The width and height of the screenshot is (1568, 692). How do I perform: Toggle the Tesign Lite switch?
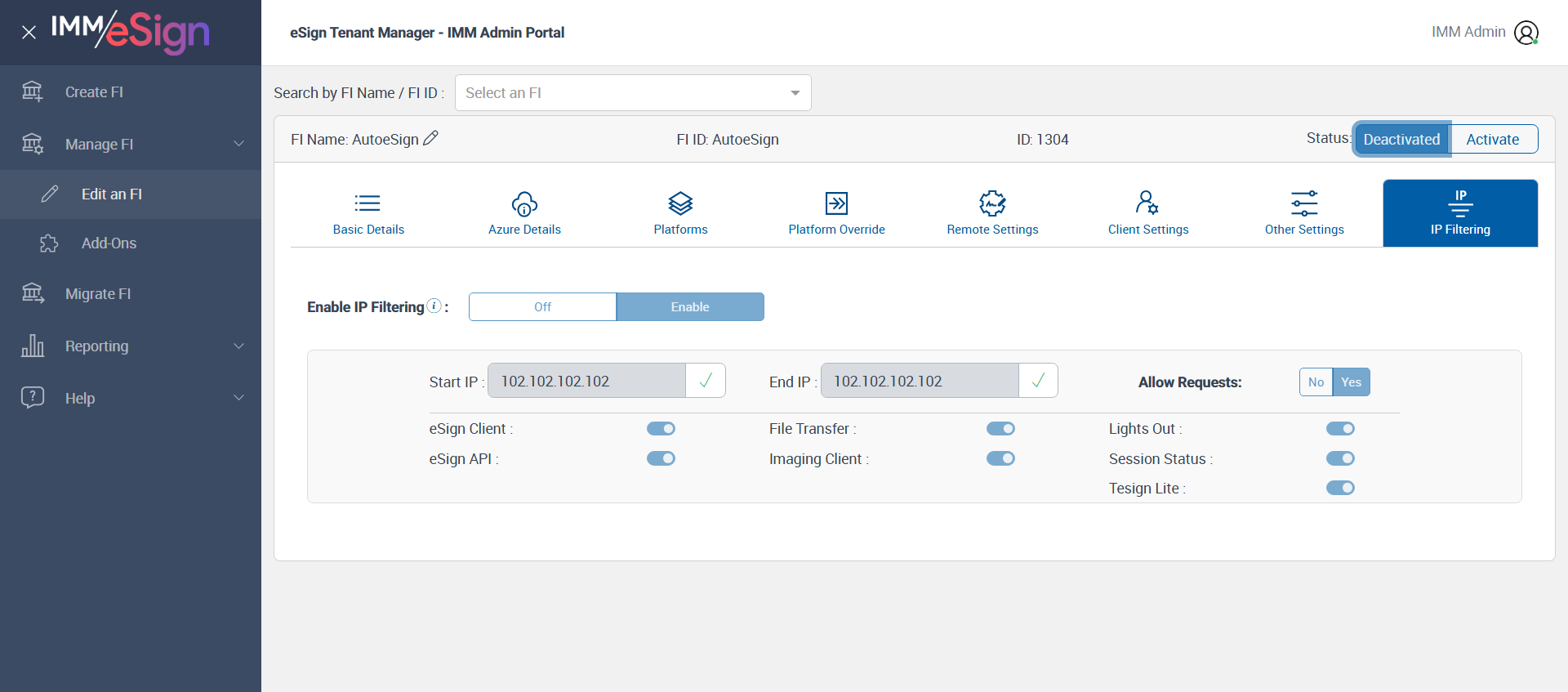pos(1340,488)
